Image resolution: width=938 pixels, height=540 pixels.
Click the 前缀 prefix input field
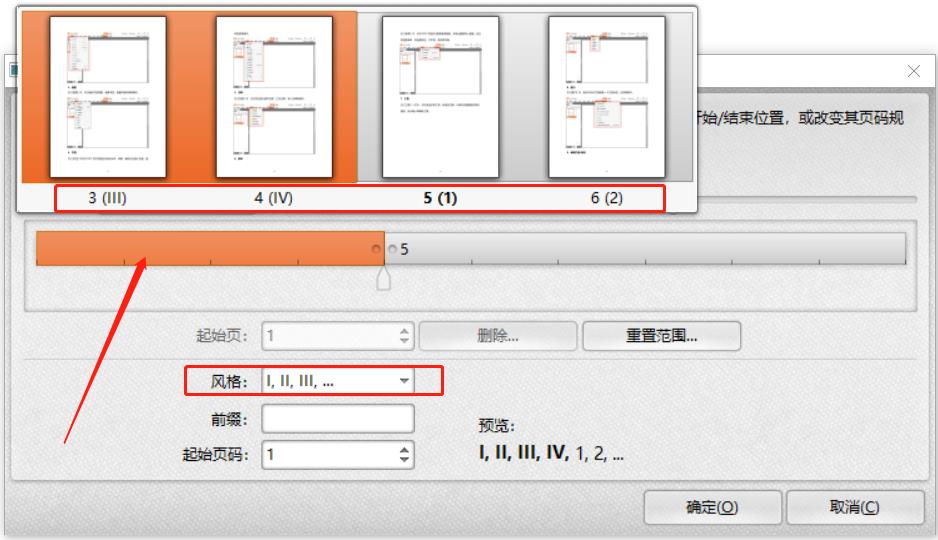click(x=338, y=419)
